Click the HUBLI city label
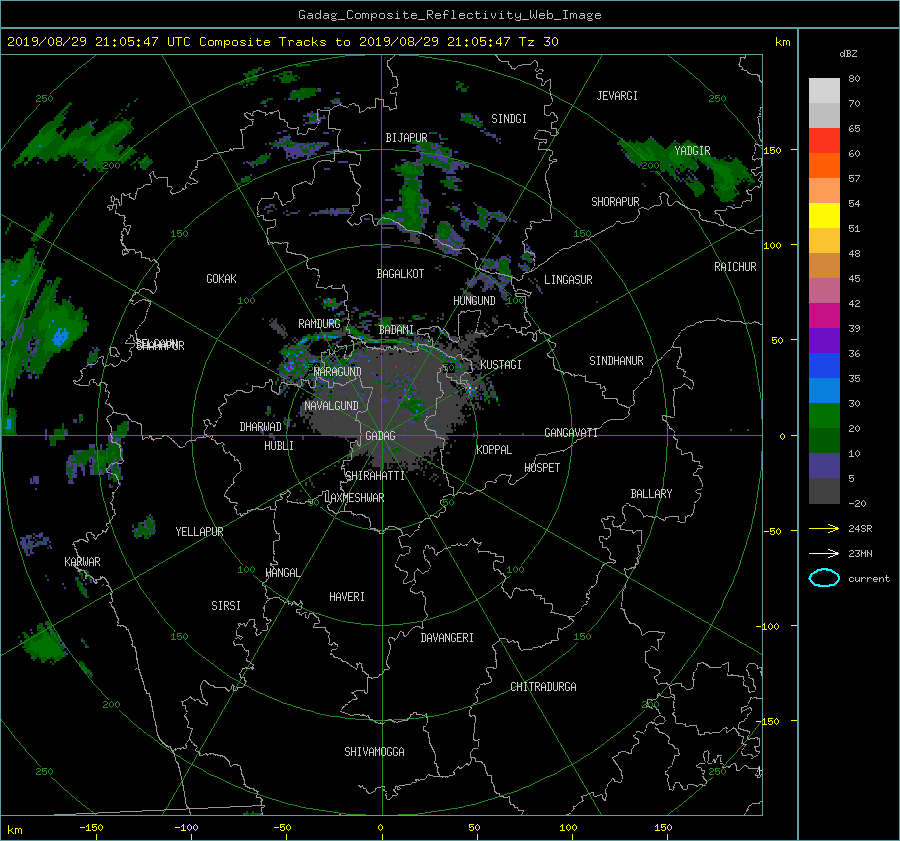The image size is (900, 841). click(x=279, y=446)
